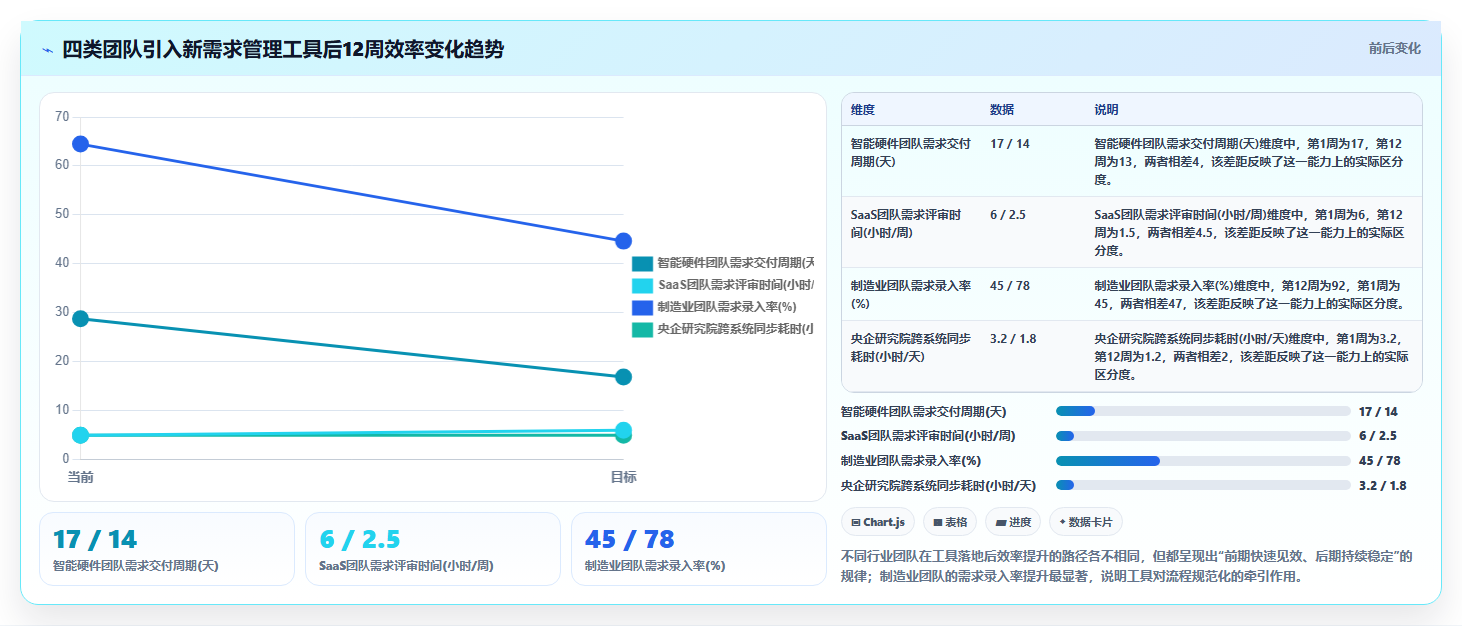The width and height of the screenshot is (1462, 626).
Task: Select the 数据卡片 tag chip
Action: tap(1086, 522)
